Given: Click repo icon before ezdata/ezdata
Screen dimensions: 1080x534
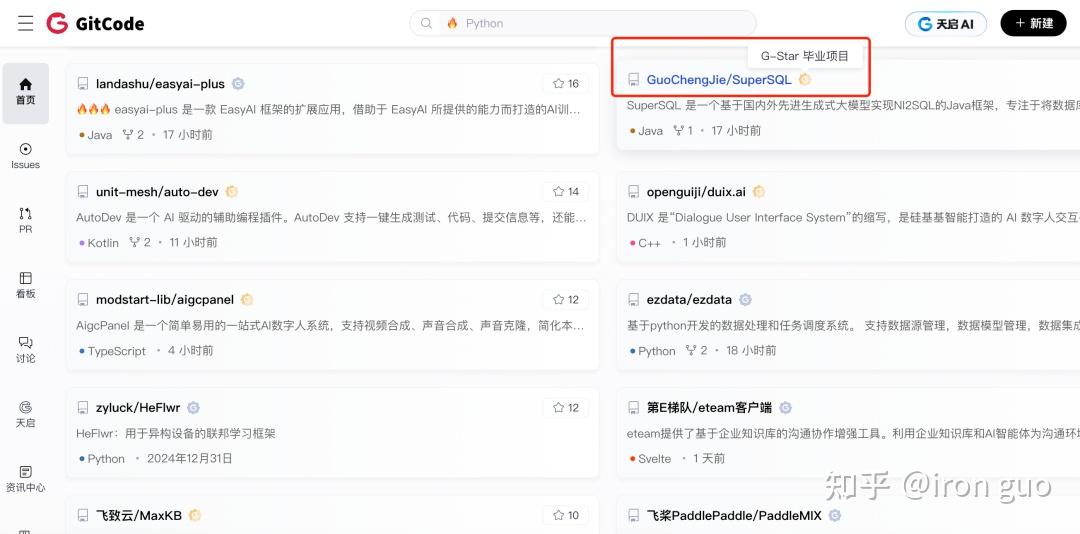Looking at the screenshot, I should 634,300.
